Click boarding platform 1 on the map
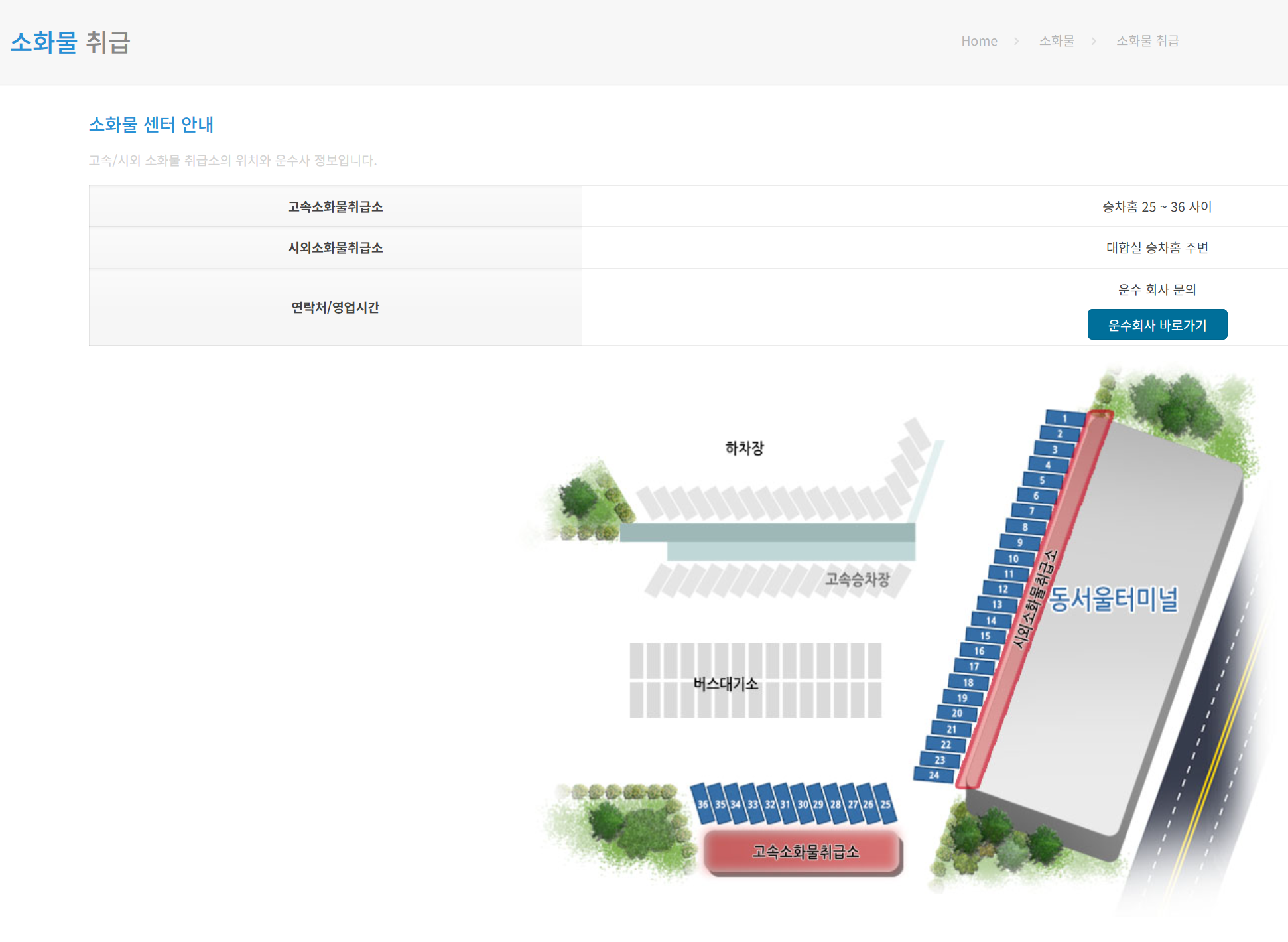The height and width of the screenshot is (942, 1288). coord(1064,418)
